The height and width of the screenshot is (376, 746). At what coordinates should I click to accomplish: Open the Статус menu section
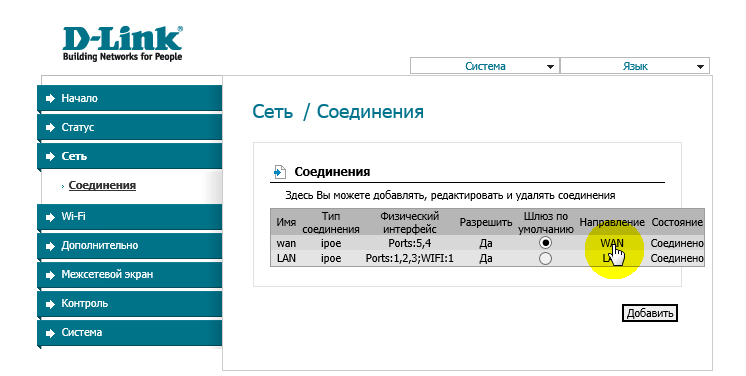(129, 127)
